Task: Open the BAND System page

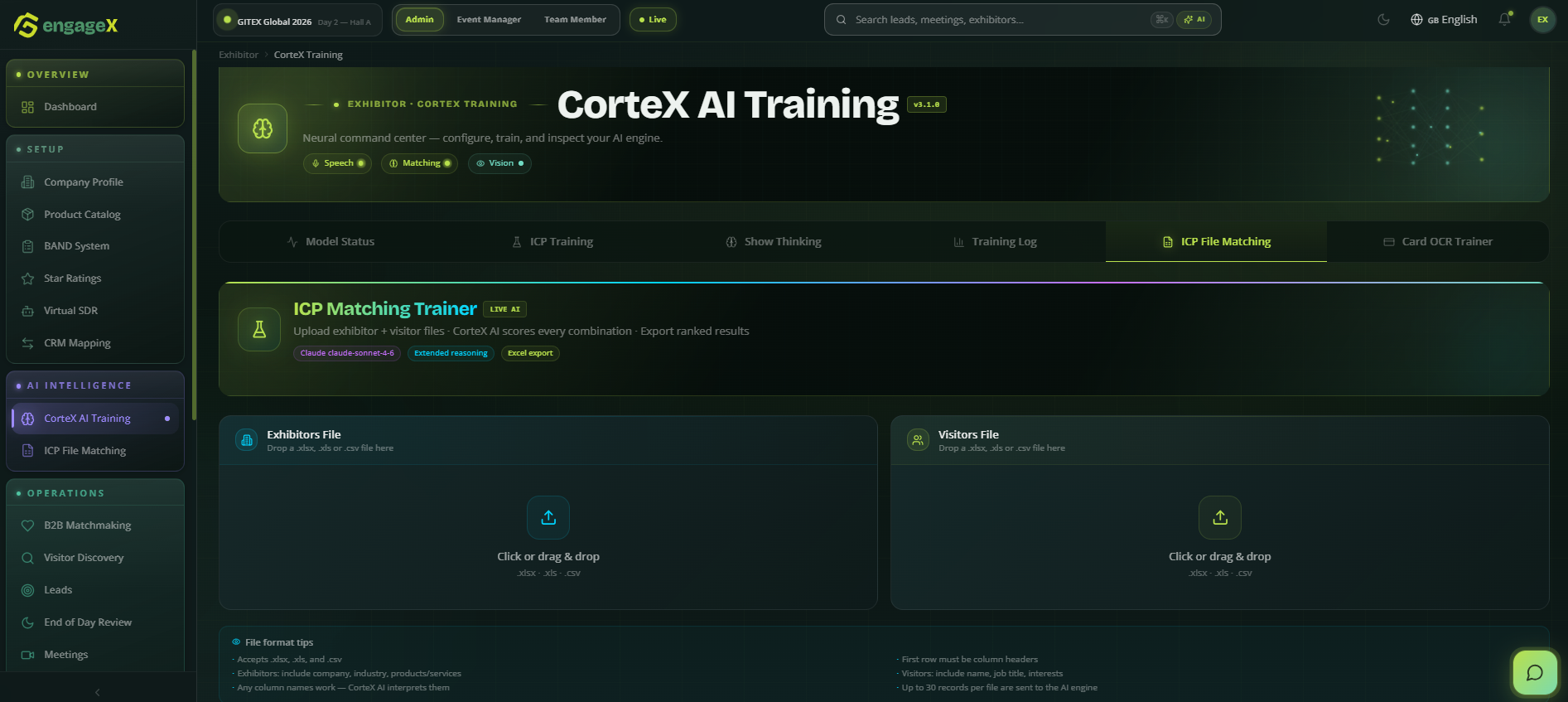Action: (x=95, y=246)
